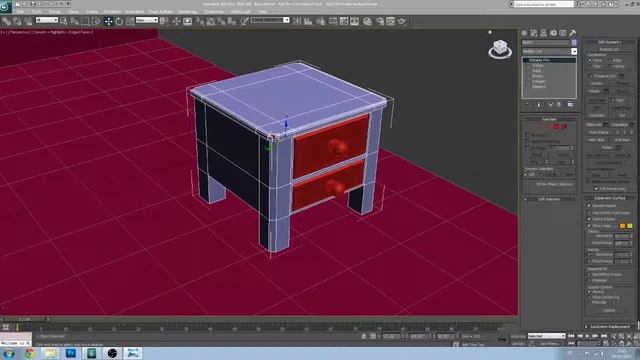This screenshot has height=360, width=640.
Task: Click the object color swatch beside name field
Action: (x=574, y=42)
